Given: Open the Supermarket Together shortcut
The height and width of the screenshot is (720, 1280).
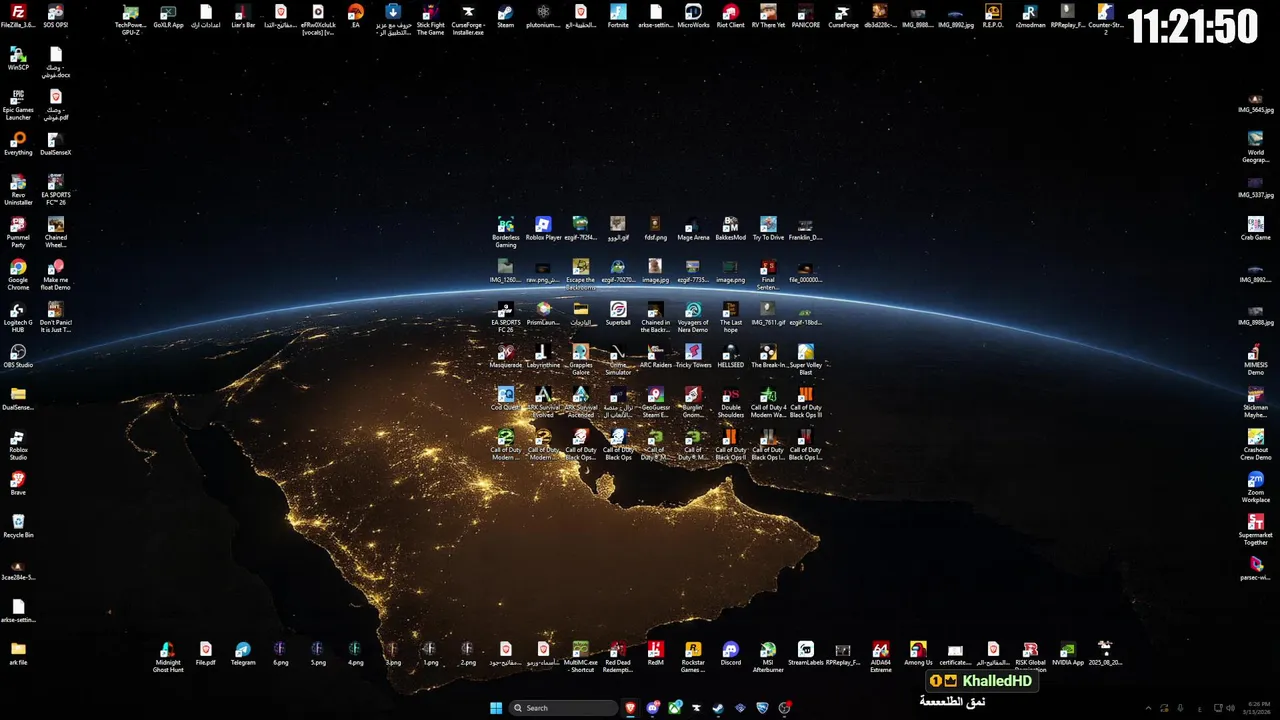Looking at the screenshot, I should pos(1256,529).
